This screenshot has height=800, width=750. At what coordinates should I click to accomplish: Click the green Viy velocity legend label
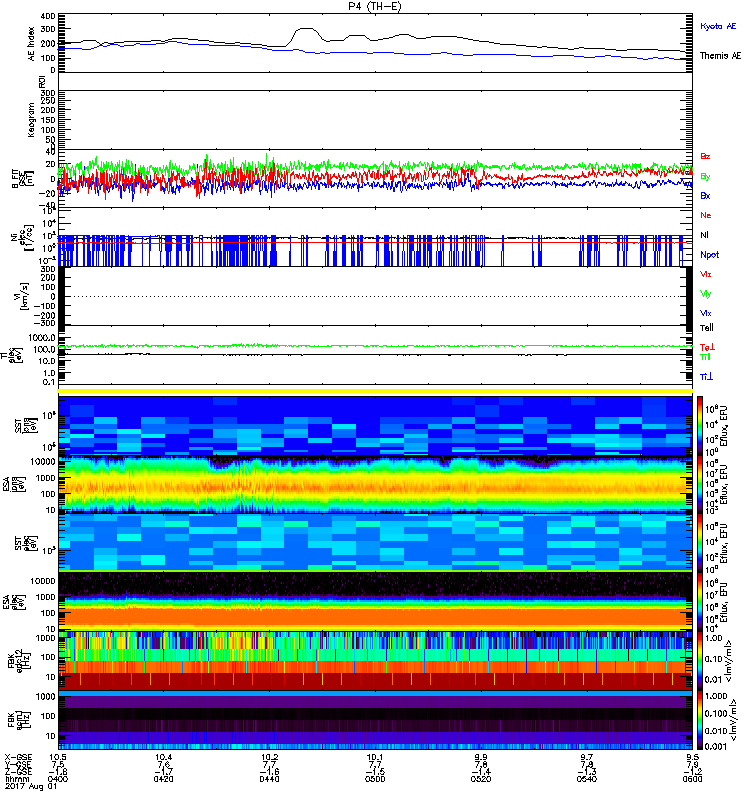point(706,294)
